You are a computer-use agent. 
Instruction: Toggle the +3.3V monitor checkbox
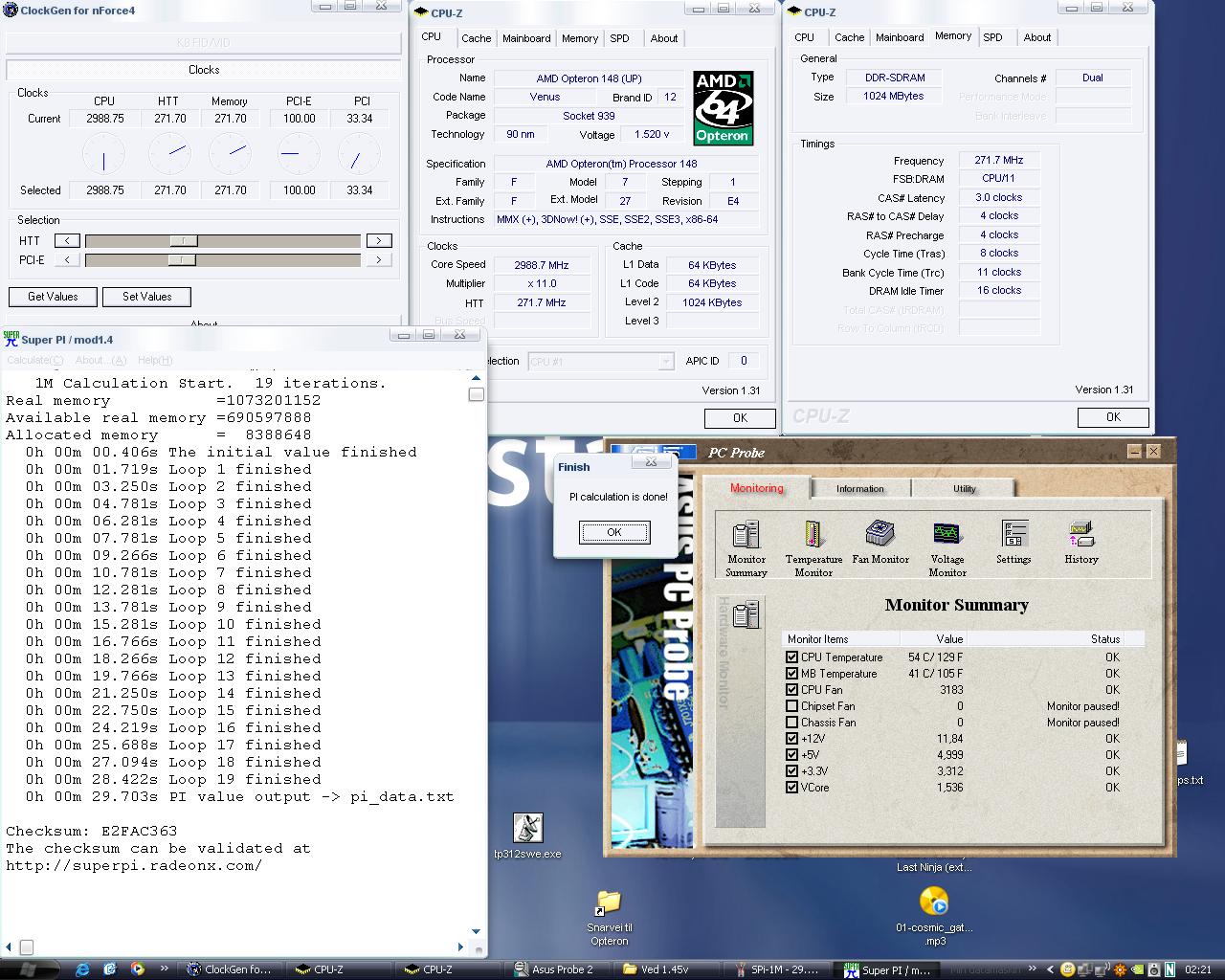[791, 771]
